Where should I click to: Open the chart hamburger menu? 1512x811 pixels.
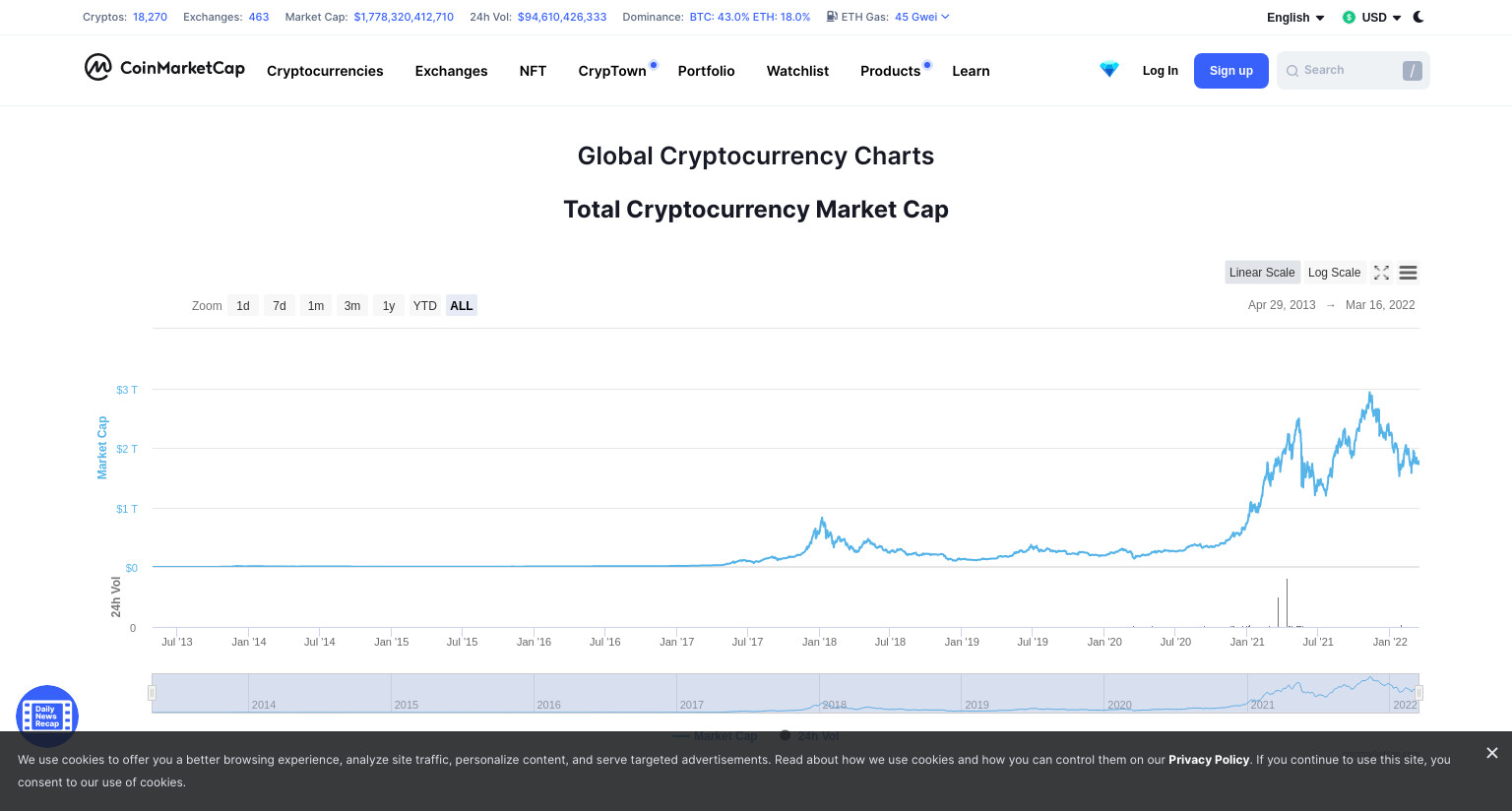point(1408,273)
